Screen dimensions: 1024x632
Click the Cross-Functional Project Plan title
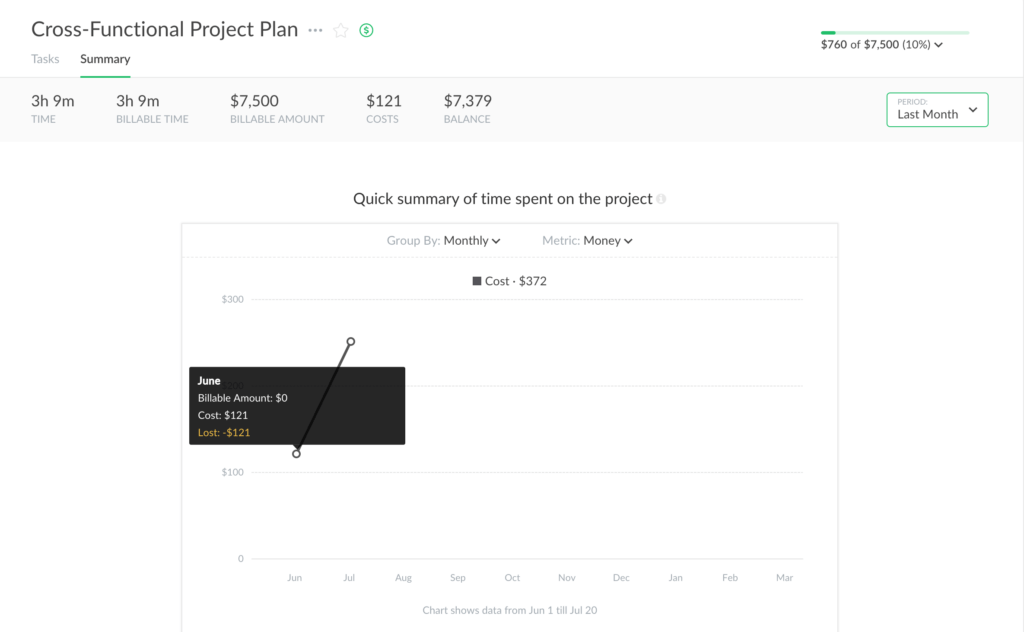(164, 29)
